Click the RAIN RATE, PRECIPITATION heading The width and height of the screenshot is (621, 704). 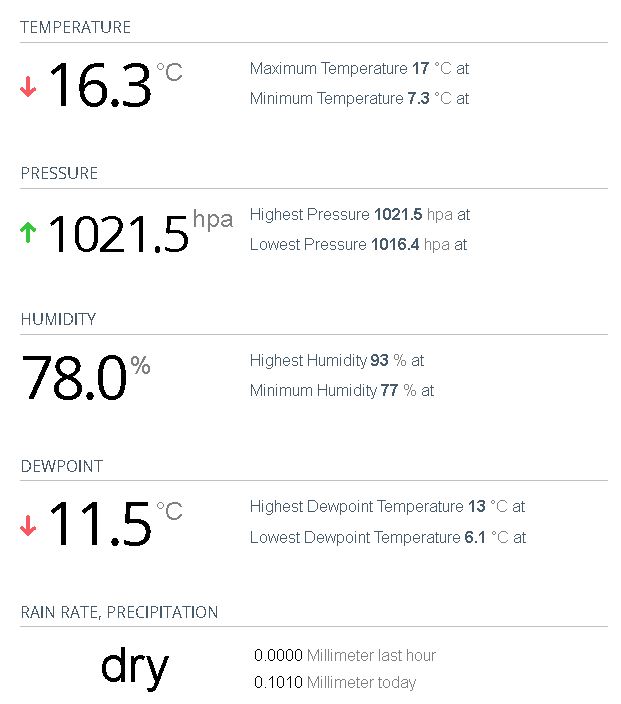(119, 612)
